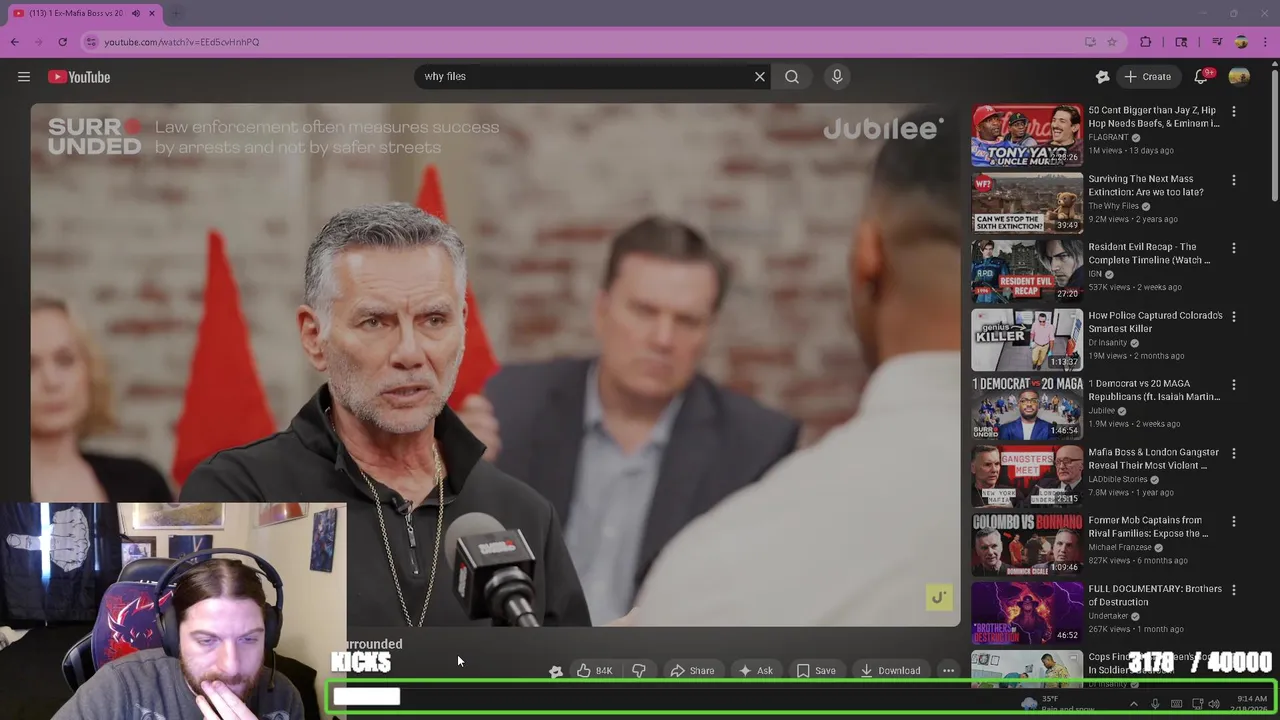Visit the LADbible Stories channel link

coord(1118,479)
